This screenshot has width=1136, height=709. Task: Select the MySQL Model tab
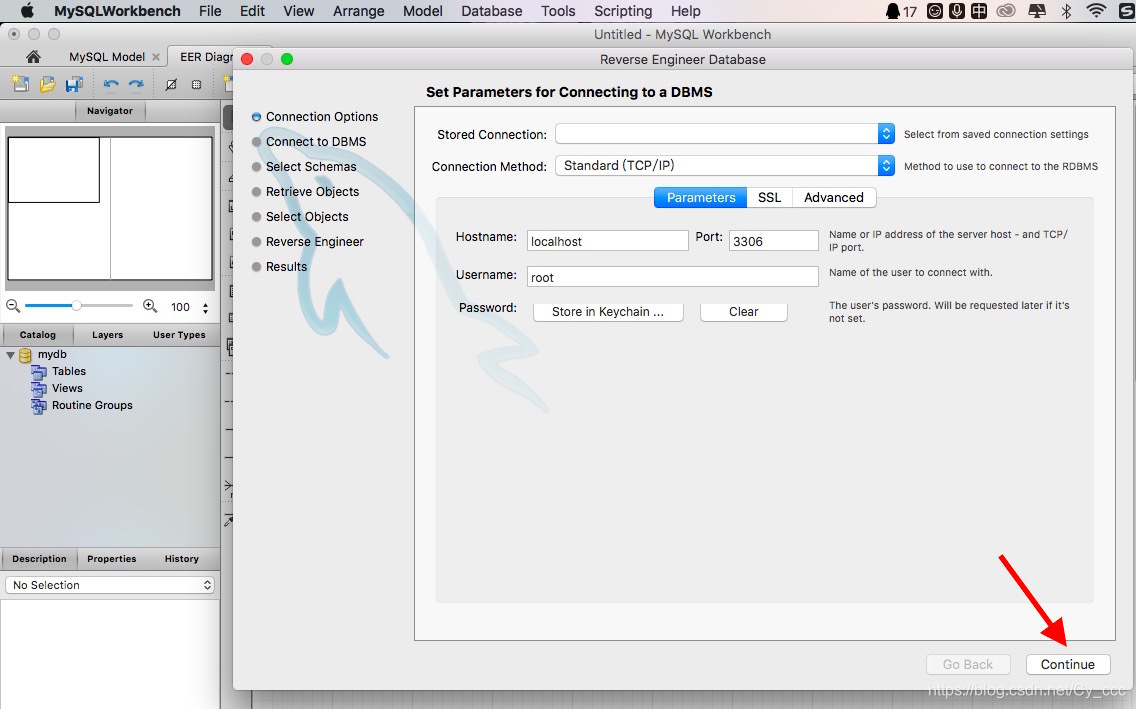click(107, 56)
